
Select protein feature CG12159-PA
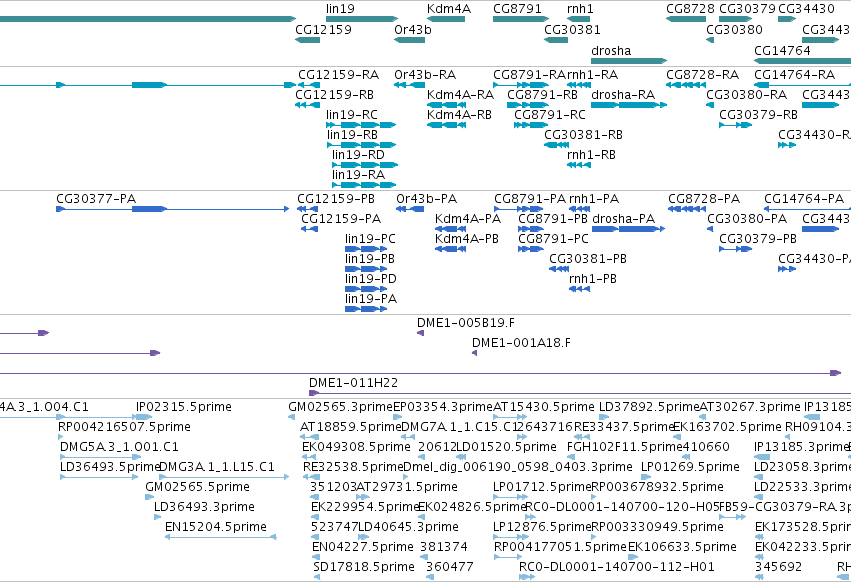click(309, 229)
